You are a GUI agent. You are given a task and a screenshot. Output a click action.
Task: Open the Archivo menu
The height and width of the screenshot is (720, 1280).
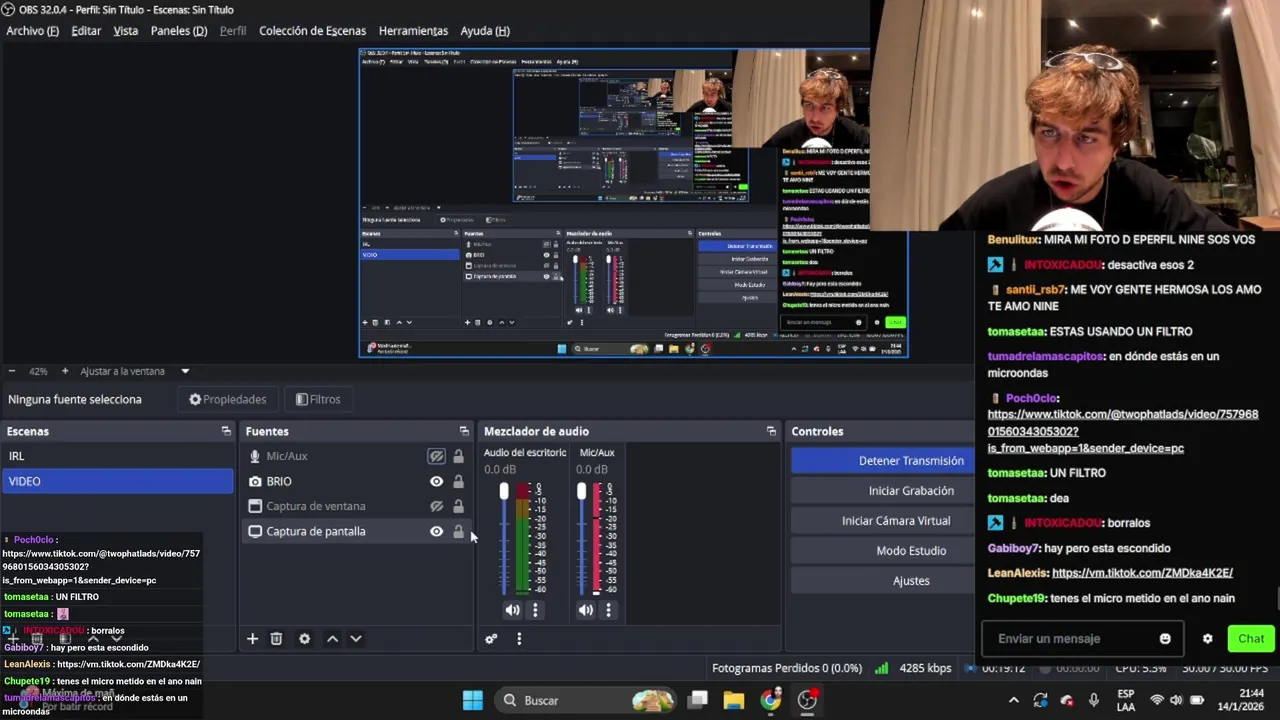point(32,31)
